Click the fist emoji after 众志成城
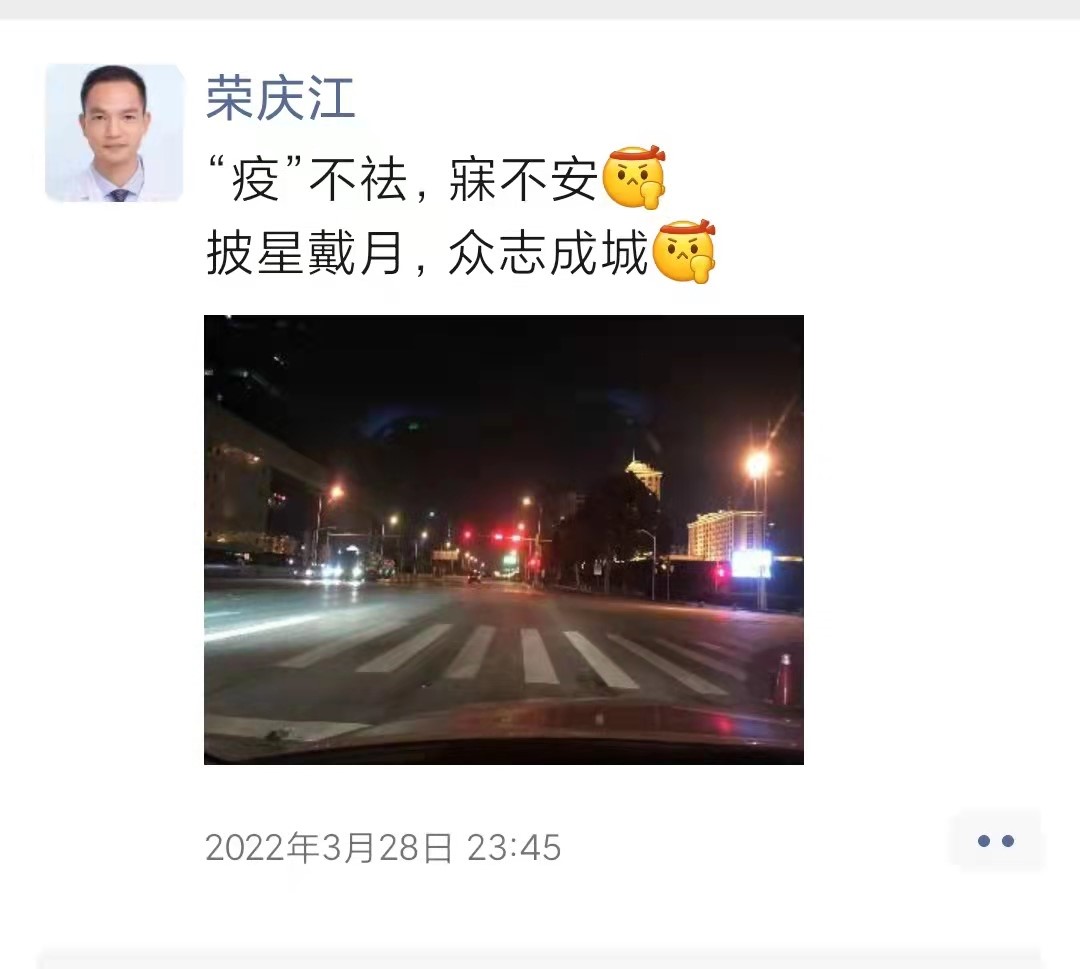 click(x=684, y=251)
